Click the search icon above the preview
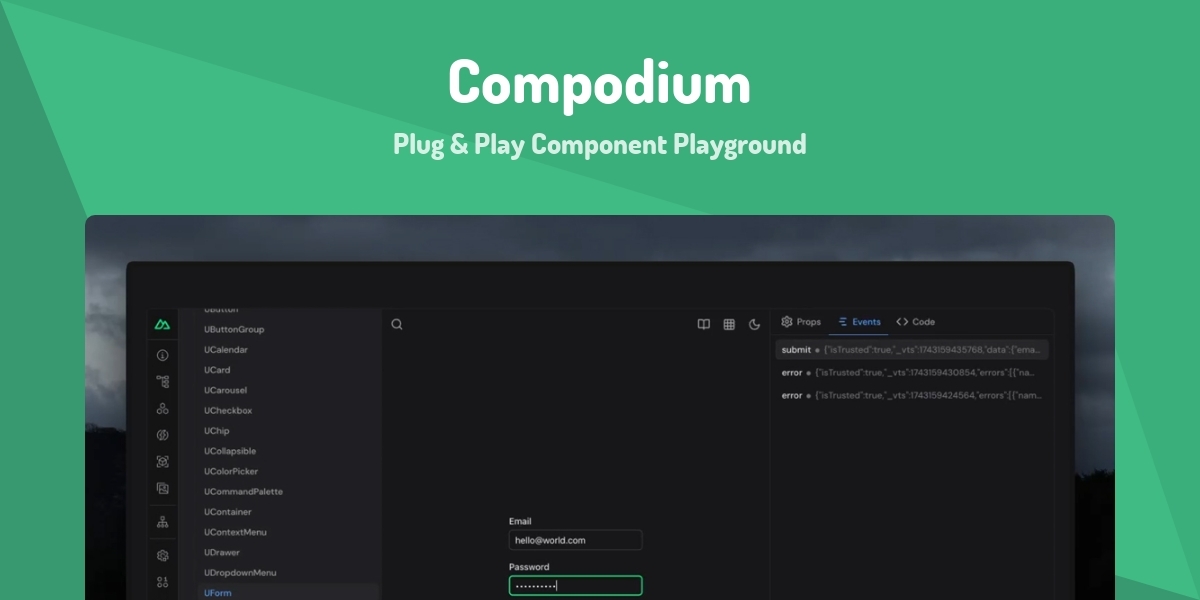 pos(396,324)
